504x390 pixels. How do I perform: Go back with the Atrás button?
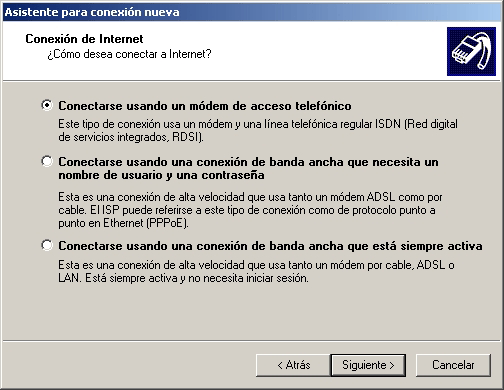(x=293, y=365)
